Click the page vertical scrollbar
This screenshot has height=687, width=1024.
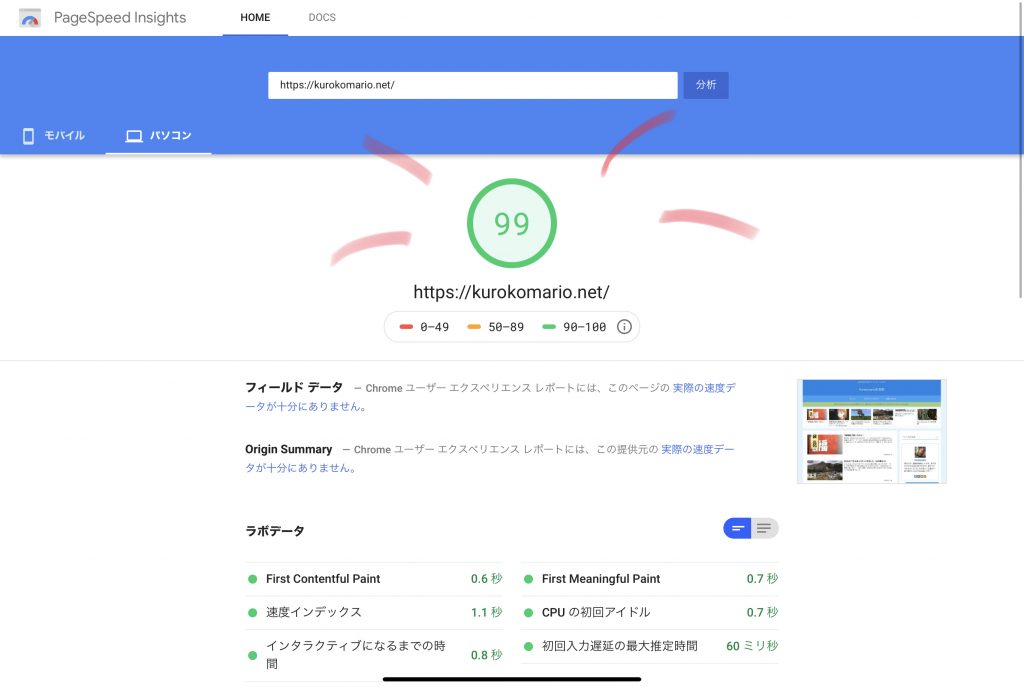coord(1021,150)
